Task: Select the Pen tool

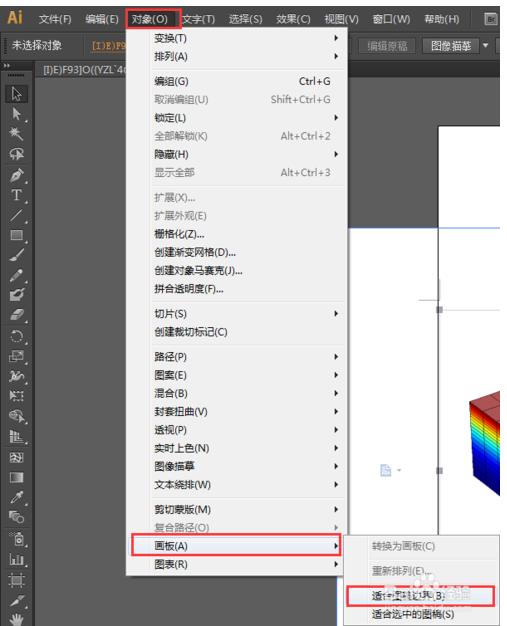Action: (x=16, y=175)
